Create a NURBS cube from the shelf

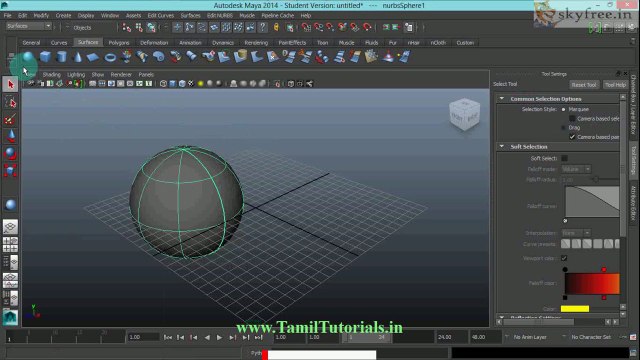pos(45,57)
